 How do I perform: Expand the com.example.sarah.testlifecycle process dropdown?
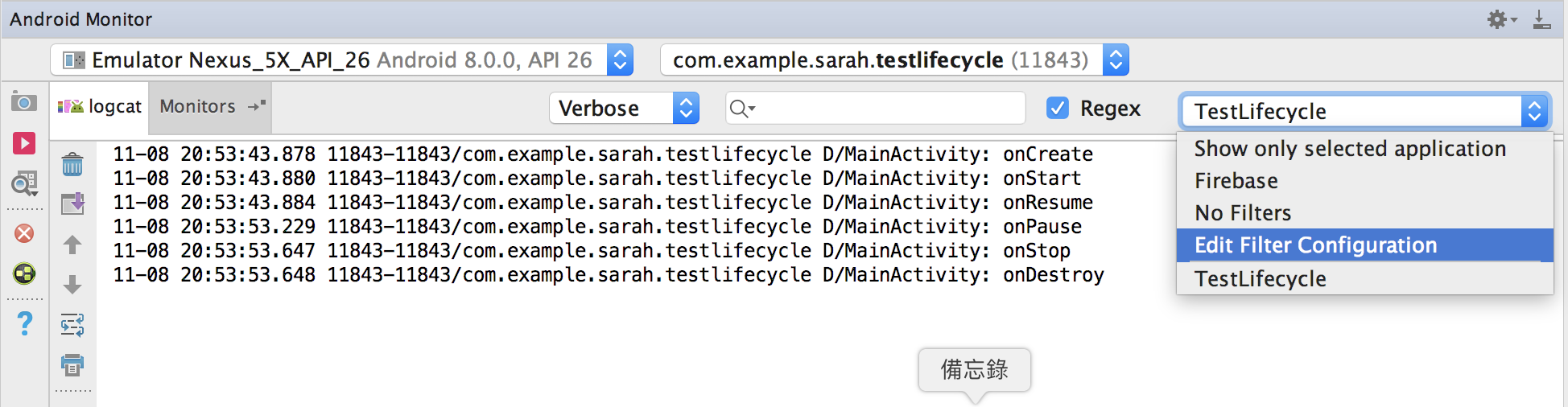(x=894, y=60)
